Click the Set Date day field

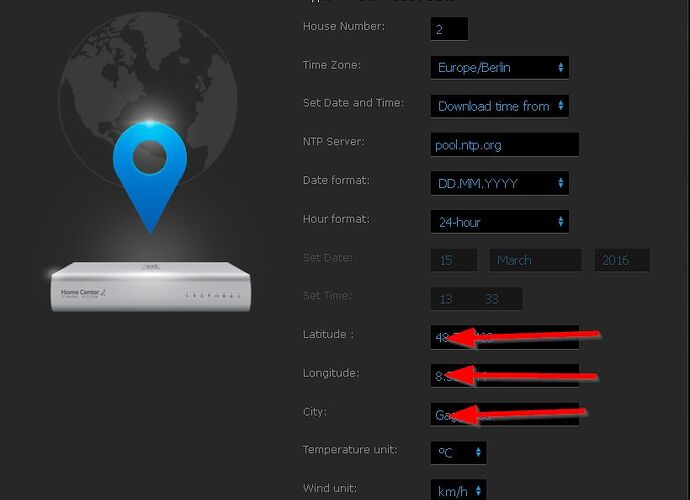[x=454, y=260]
